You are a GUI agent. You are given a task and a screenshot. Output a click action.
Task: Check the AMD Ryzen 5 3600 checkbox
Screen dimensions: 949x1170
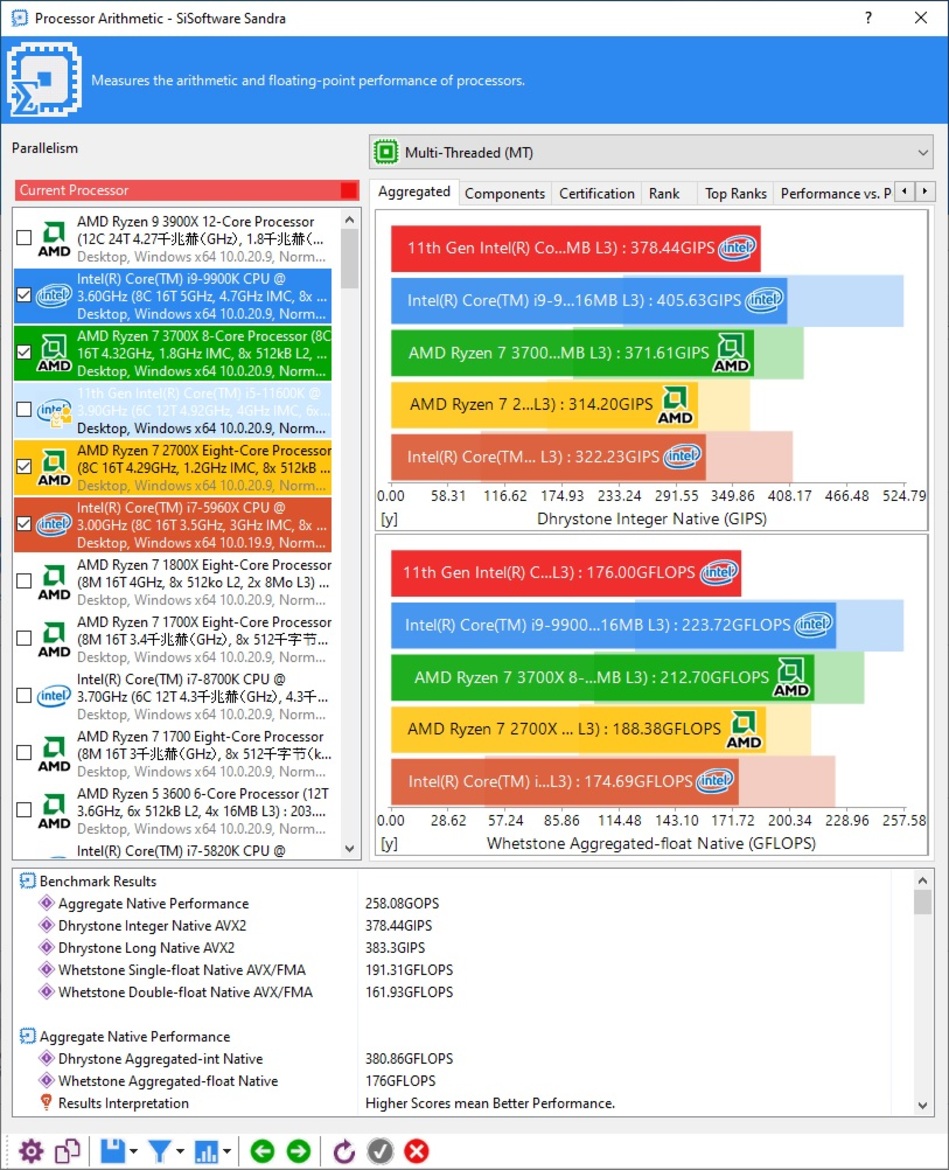click(x=24, y=810)
